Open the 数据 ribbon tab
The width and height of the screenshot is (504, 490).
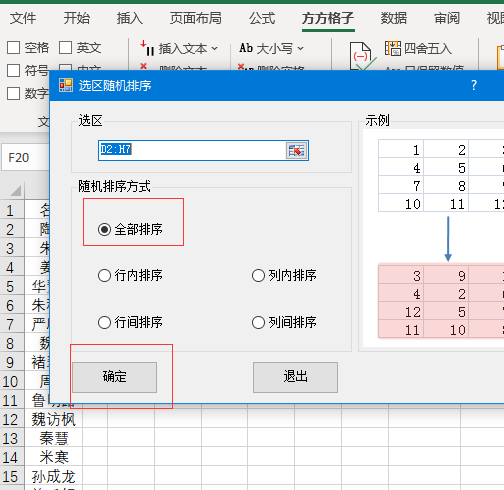pyautogui.click(x=394, y=18)
